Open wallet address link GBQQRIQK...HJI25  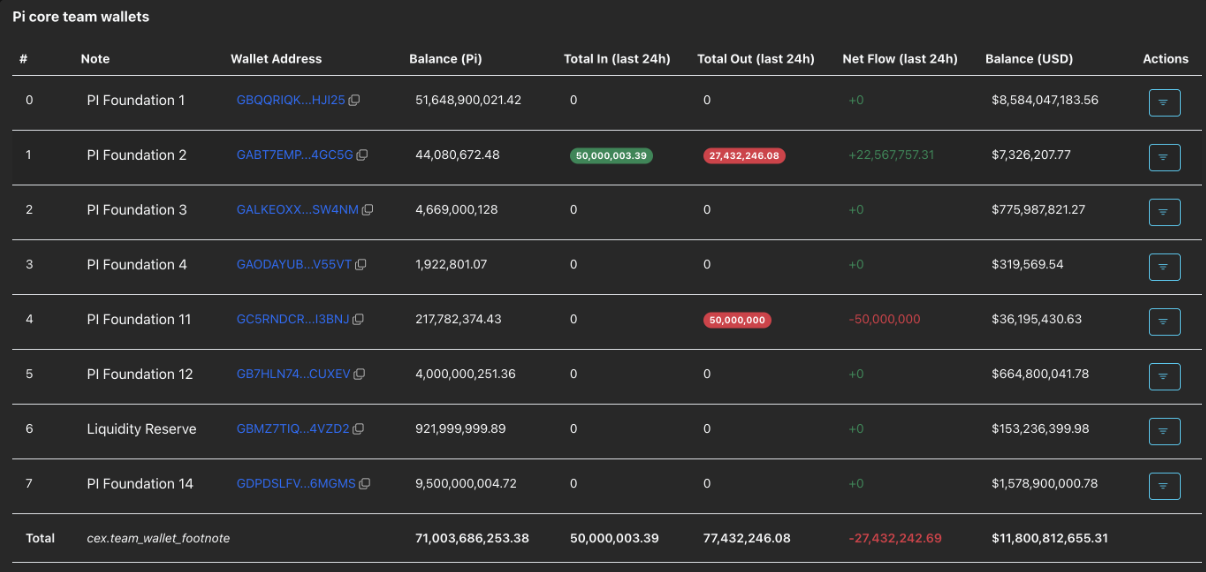[x=290, y=101]
